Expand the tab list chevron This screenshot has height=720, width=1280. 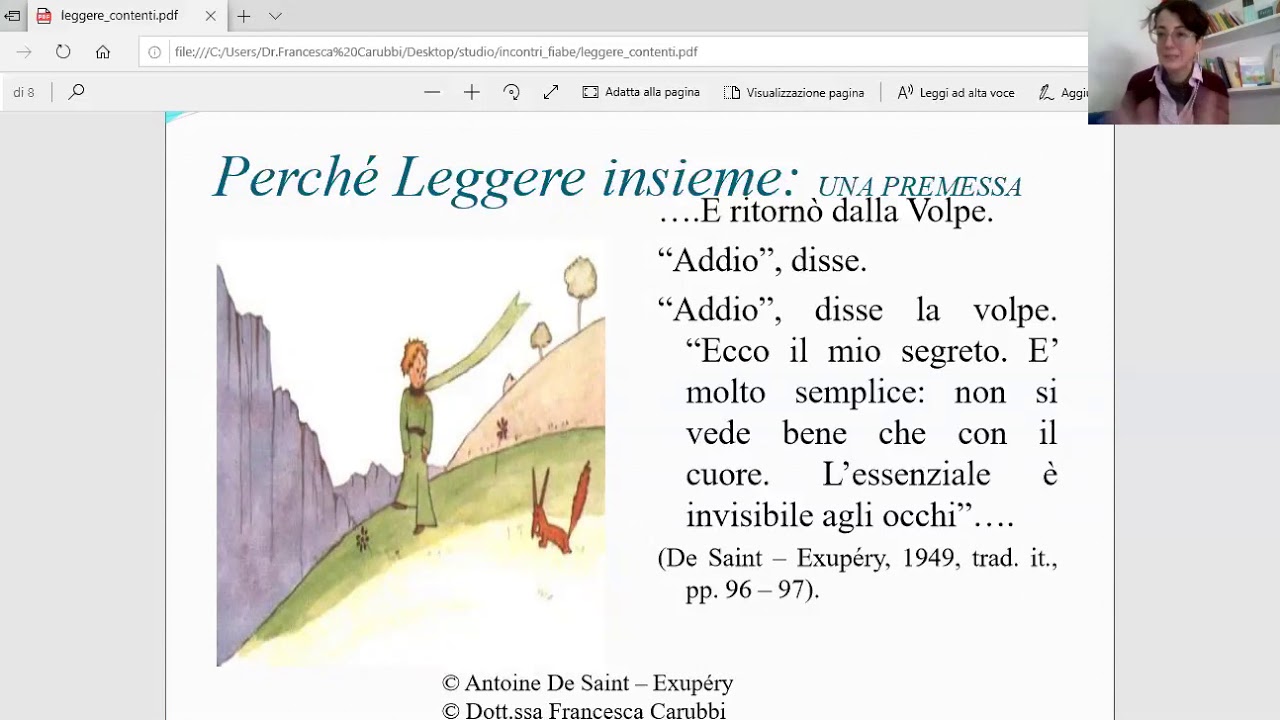pos(275,16)
